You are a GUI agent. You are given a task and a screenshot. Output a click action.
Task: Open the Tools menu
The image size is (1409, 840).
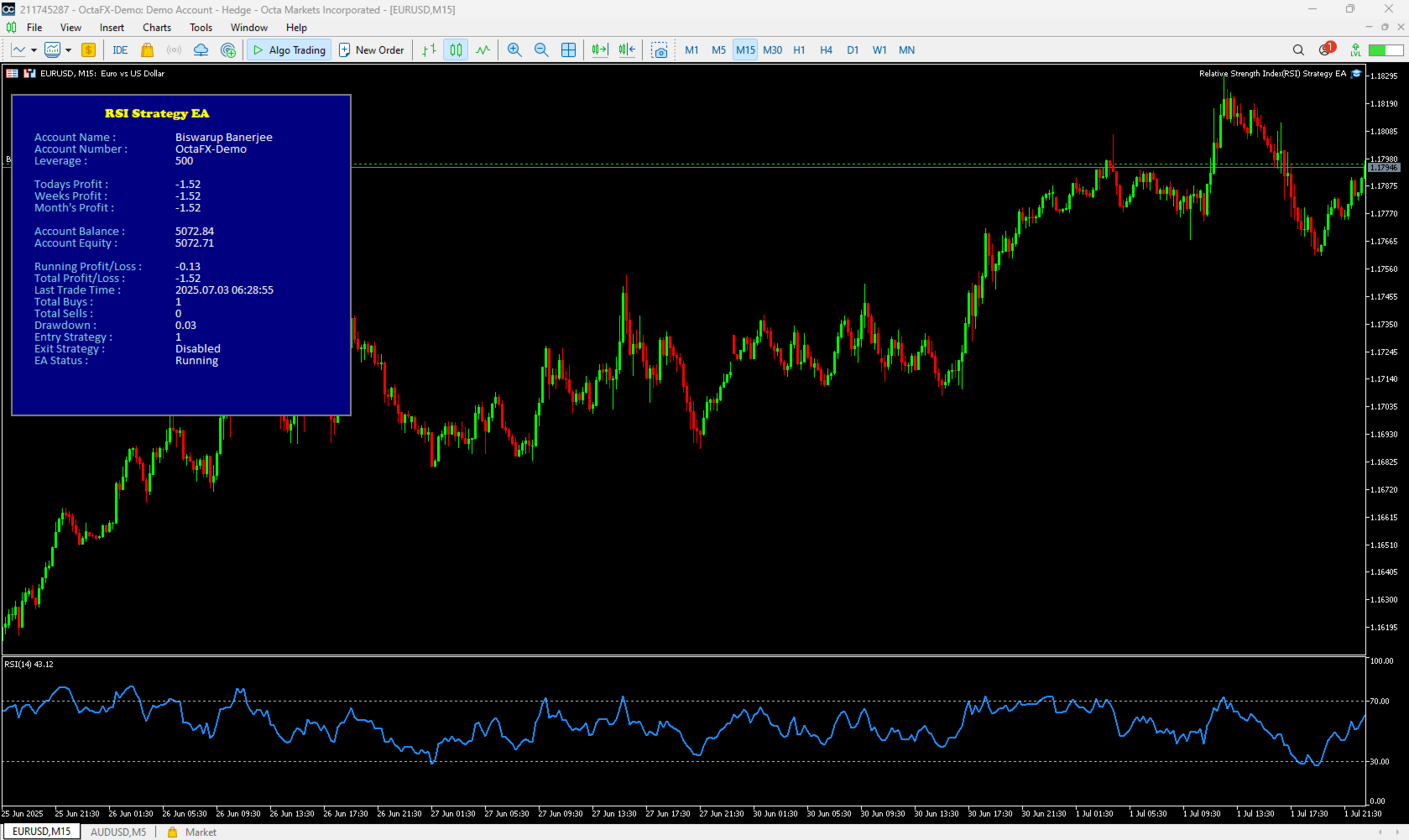tap(201, 28)
